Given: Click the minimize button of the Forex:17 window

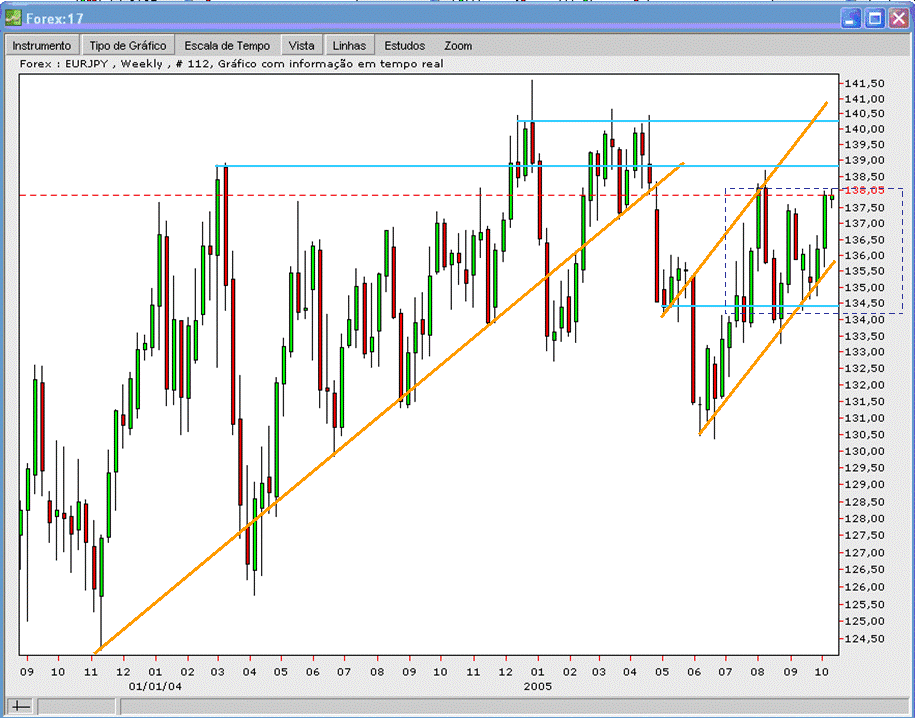Looking at the screenshot, I should [852, 17].
